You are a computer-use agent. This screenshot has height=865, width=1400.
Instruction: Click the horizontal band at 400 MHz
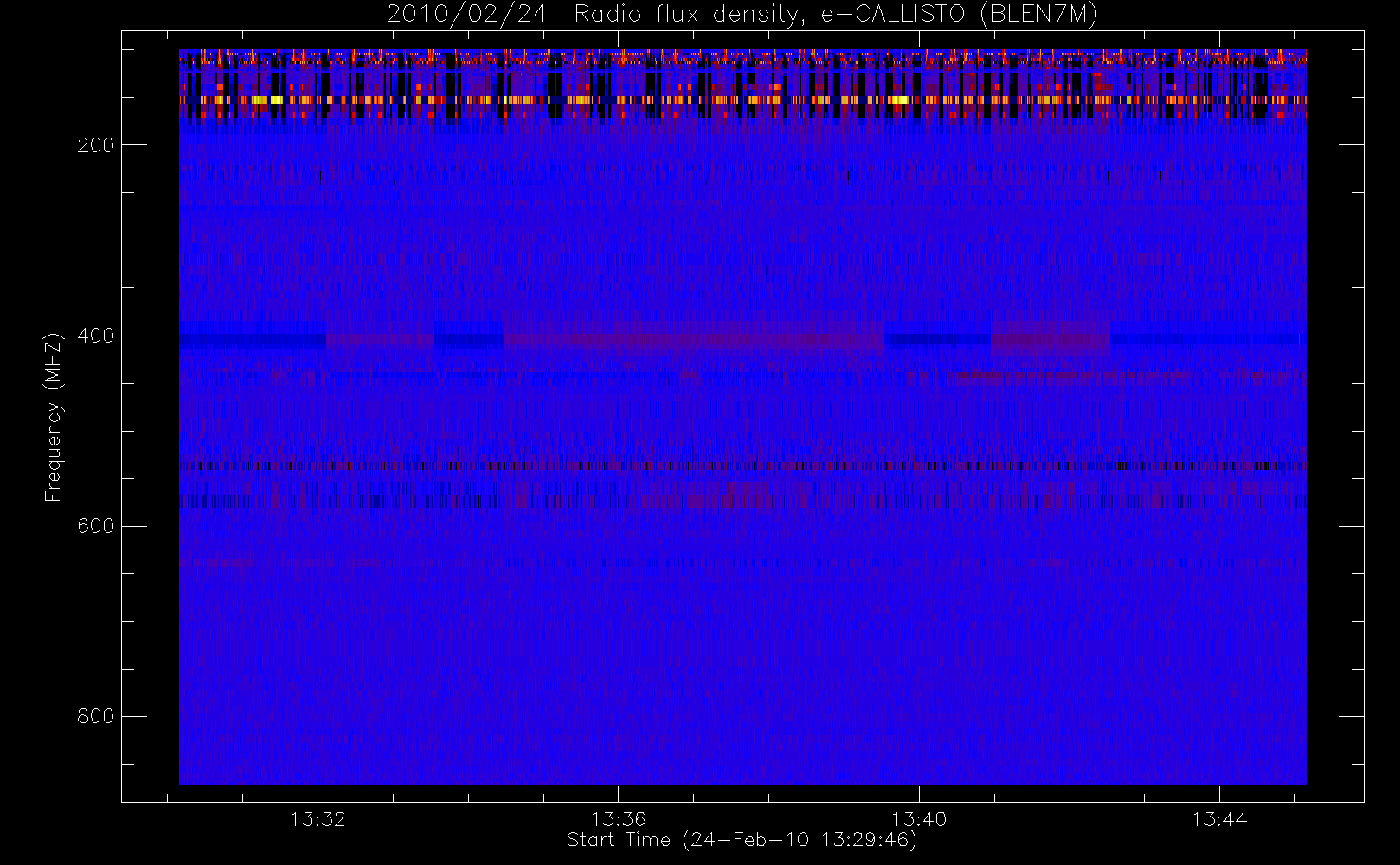(x=742, y=340)
